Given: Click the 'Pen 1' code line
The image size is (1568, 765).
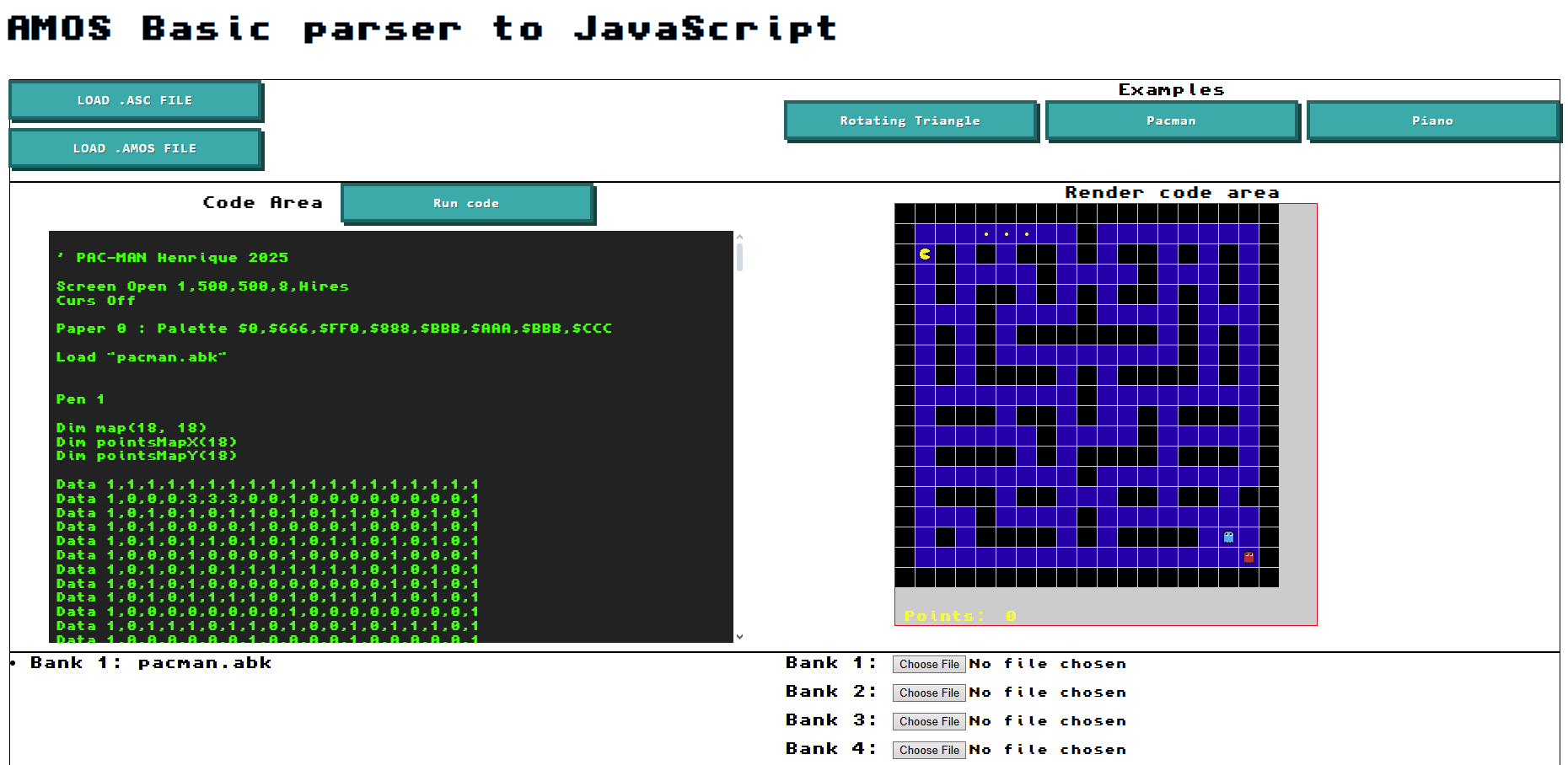Looking at the screenshot, I should coord(80,399).
